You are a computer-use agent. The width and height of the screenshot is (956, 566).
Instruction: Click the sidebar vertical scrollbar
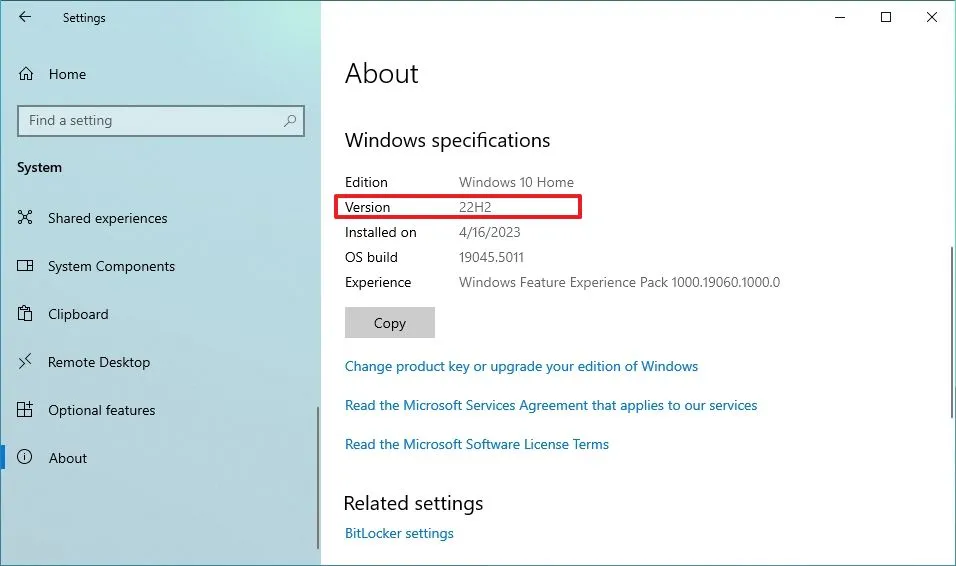point(318,478)
